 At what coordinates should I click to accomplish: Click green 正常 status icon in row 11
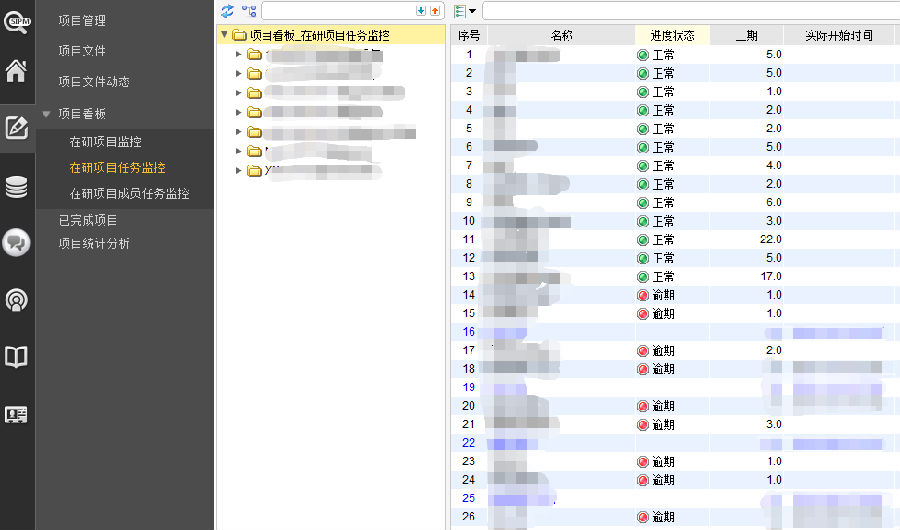643,240
